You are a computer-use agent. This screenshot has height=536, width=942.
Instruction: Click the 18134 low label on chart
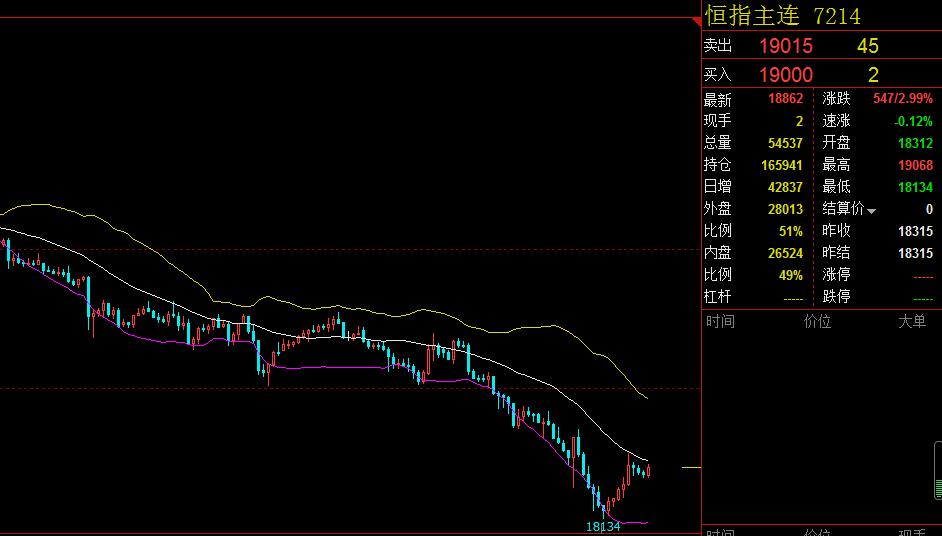(603, 527)
